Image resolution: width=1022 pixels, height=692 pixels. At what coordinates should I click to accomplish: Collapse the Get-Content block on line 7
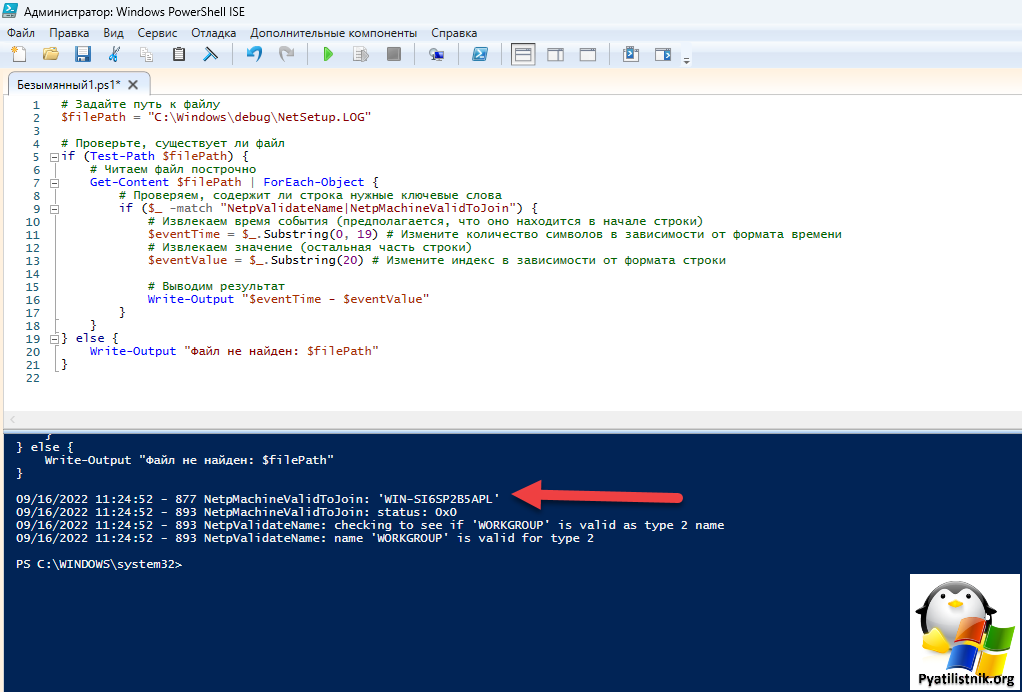(x=54, y=183)
